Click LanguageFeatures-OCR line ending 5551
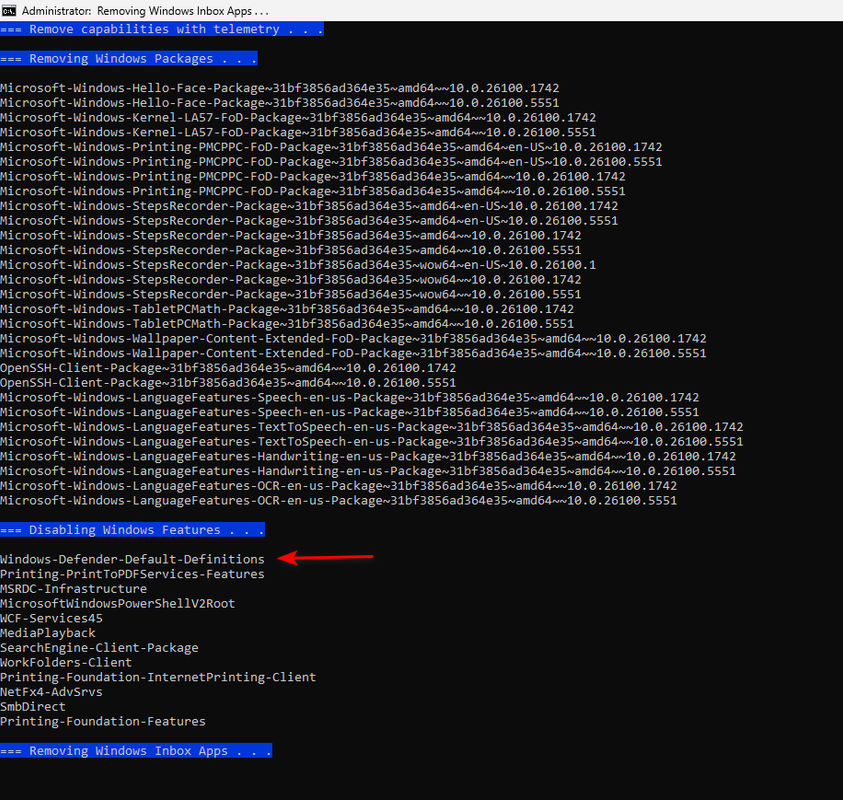This screenshot has height=800, width=843. point(339,501)
